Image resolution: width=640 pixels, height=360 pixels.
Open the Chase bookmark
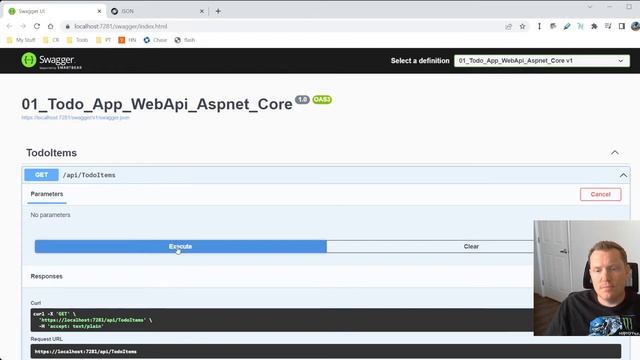coord(155,40)
